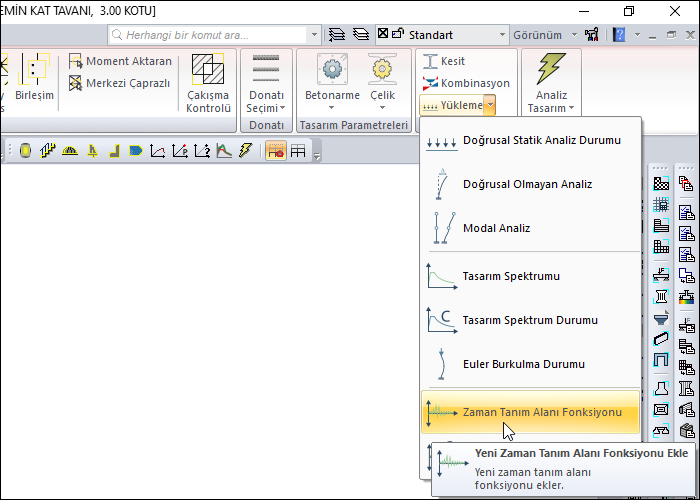Select the Merkezi Çaprazlı tool

point(120,83)
